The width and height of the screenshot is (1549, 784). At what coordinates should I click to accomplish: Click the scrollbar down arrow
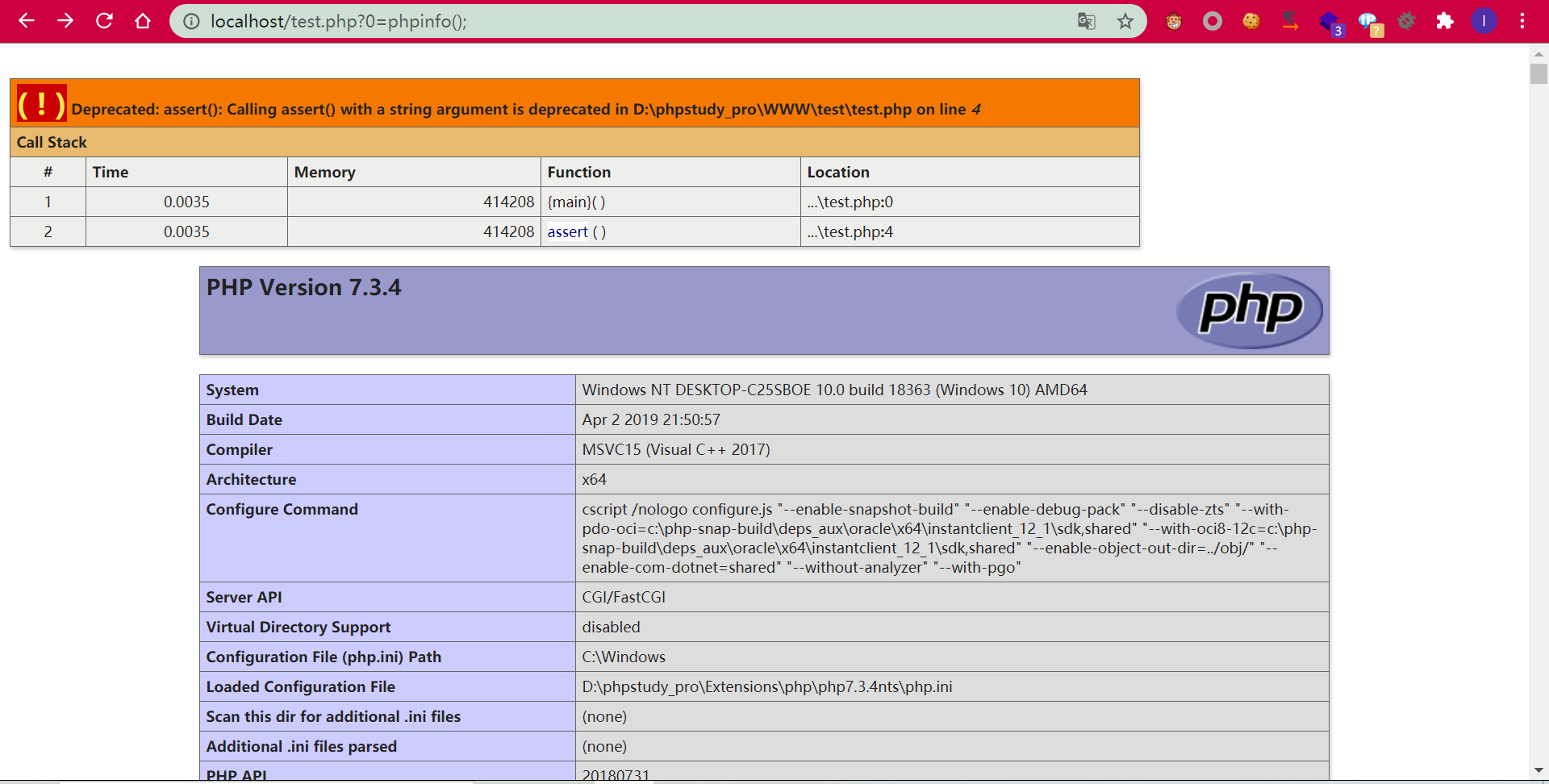pyautogui.click(x=1539, y=770)
